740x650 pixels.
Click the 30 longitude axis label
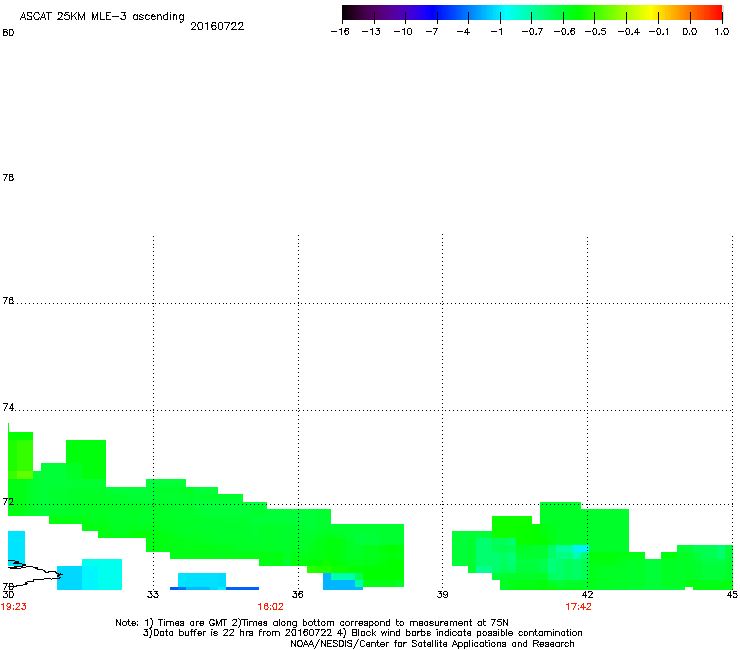coord(8,595)
